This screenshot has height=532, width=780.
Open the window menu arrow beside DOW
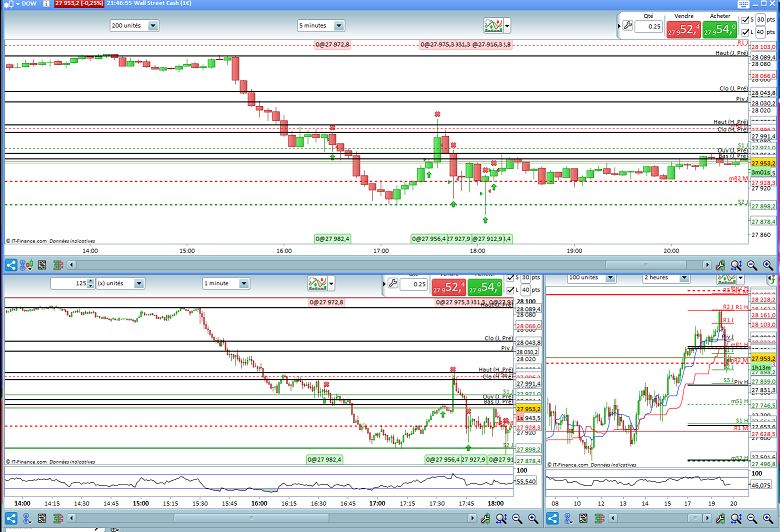[17, 3]
